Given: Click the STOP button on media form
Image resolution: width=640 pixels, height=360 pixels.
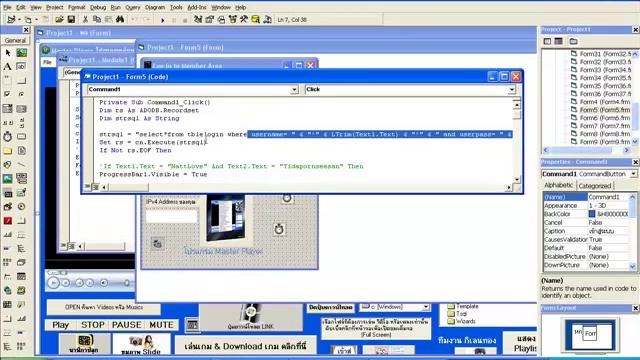Looking at the screenshot, I should pyautogui.click(x=93, y=325).
